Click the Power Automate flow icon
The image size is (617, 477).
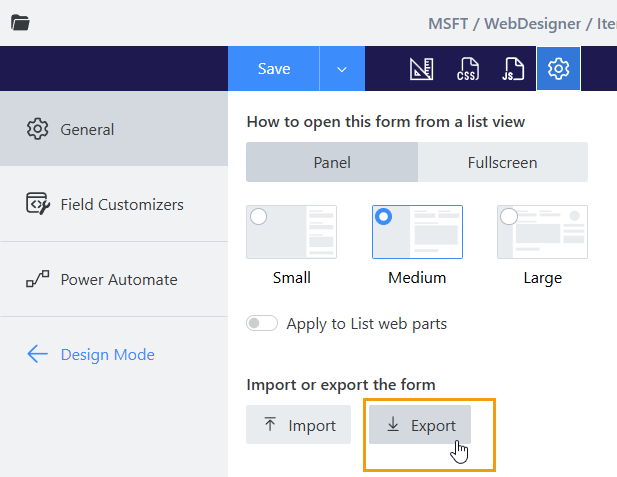click(x=38, y=280)
